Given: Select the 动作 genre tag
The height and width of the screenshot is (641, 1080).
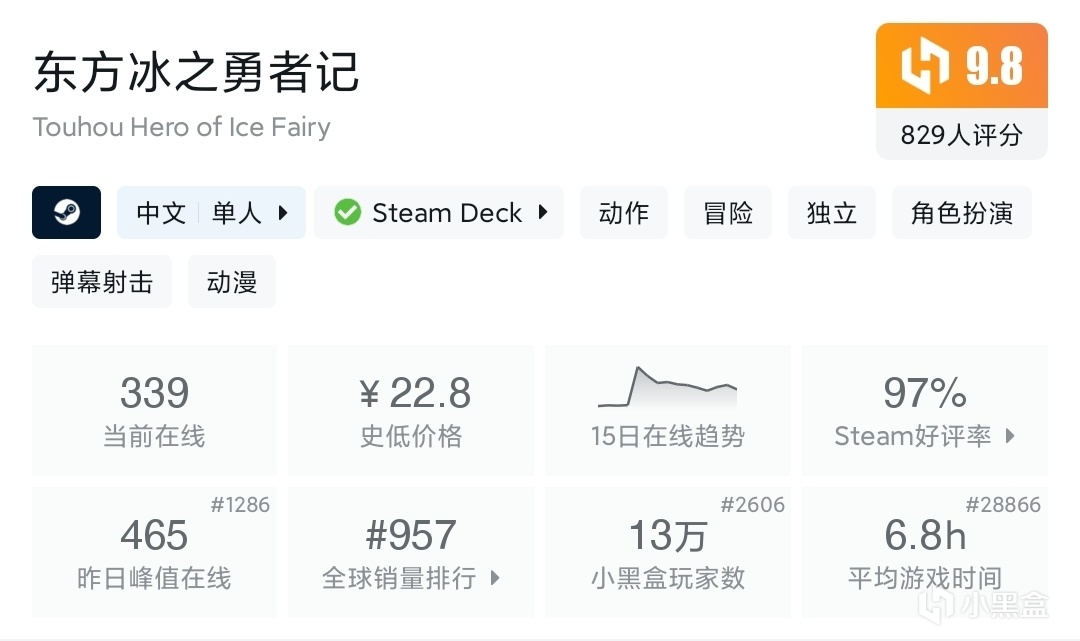Looking at the screenshot, I should tap(624, 213).
